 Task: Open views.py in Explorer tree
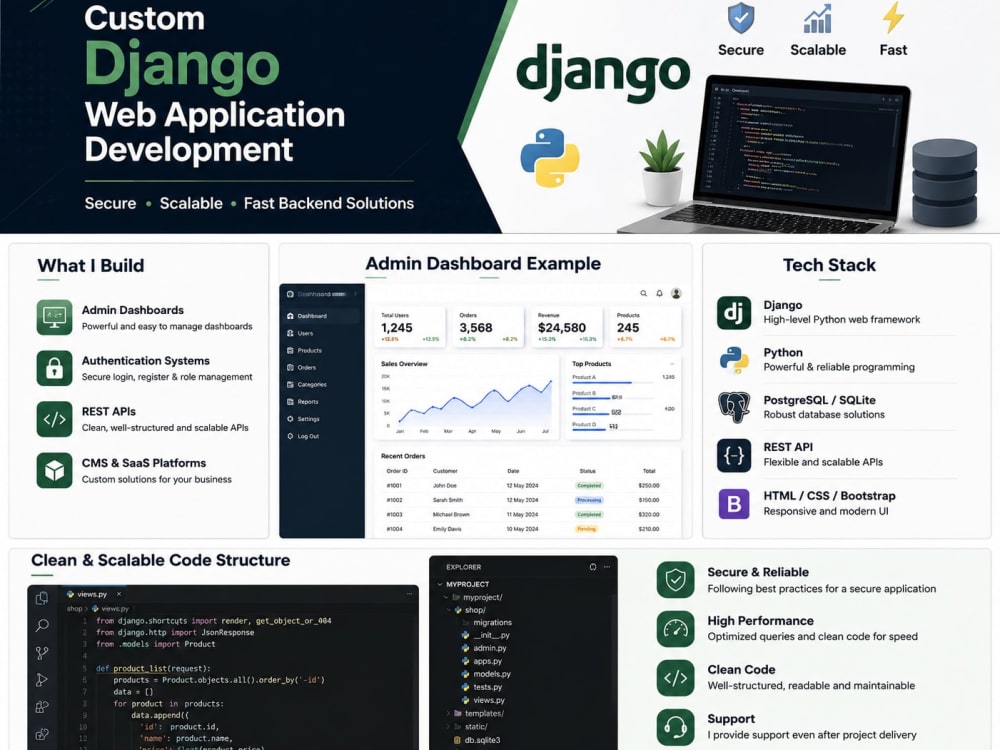(x=483, y=700)
